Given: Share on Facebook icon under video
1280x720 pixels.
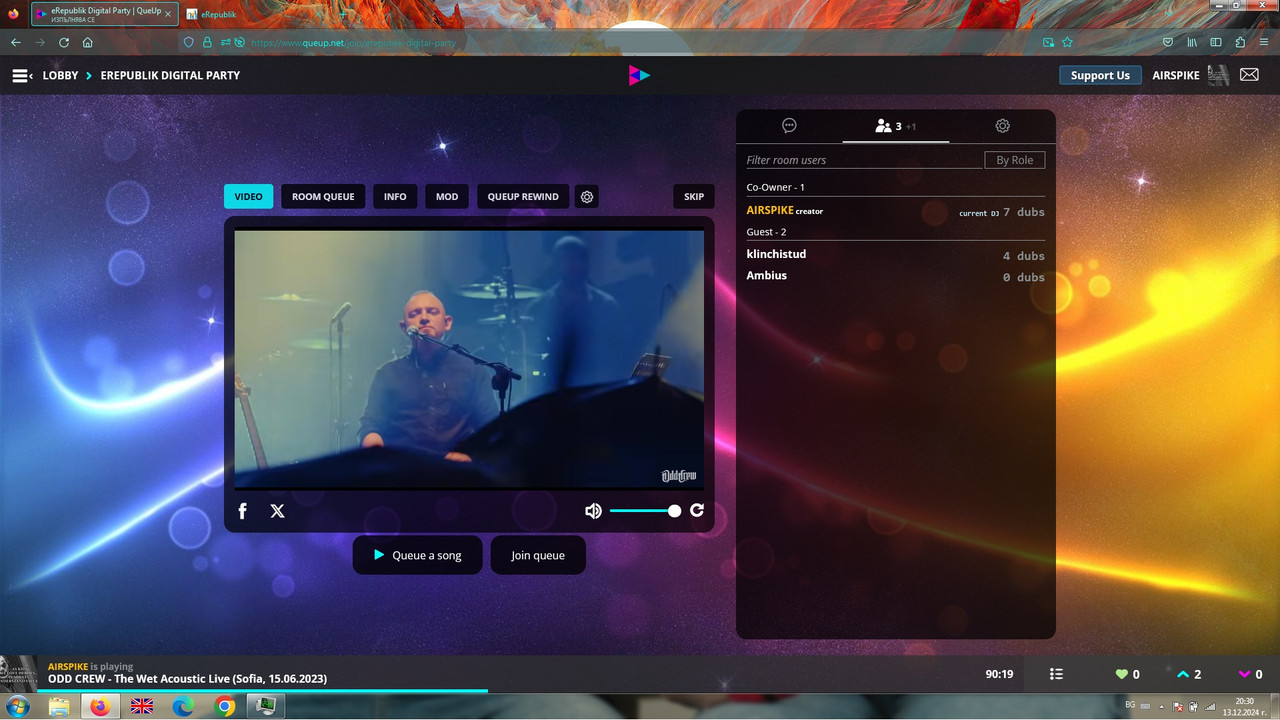Looking at the screenshot, I should pyautogui.click(x=242, y=511).
